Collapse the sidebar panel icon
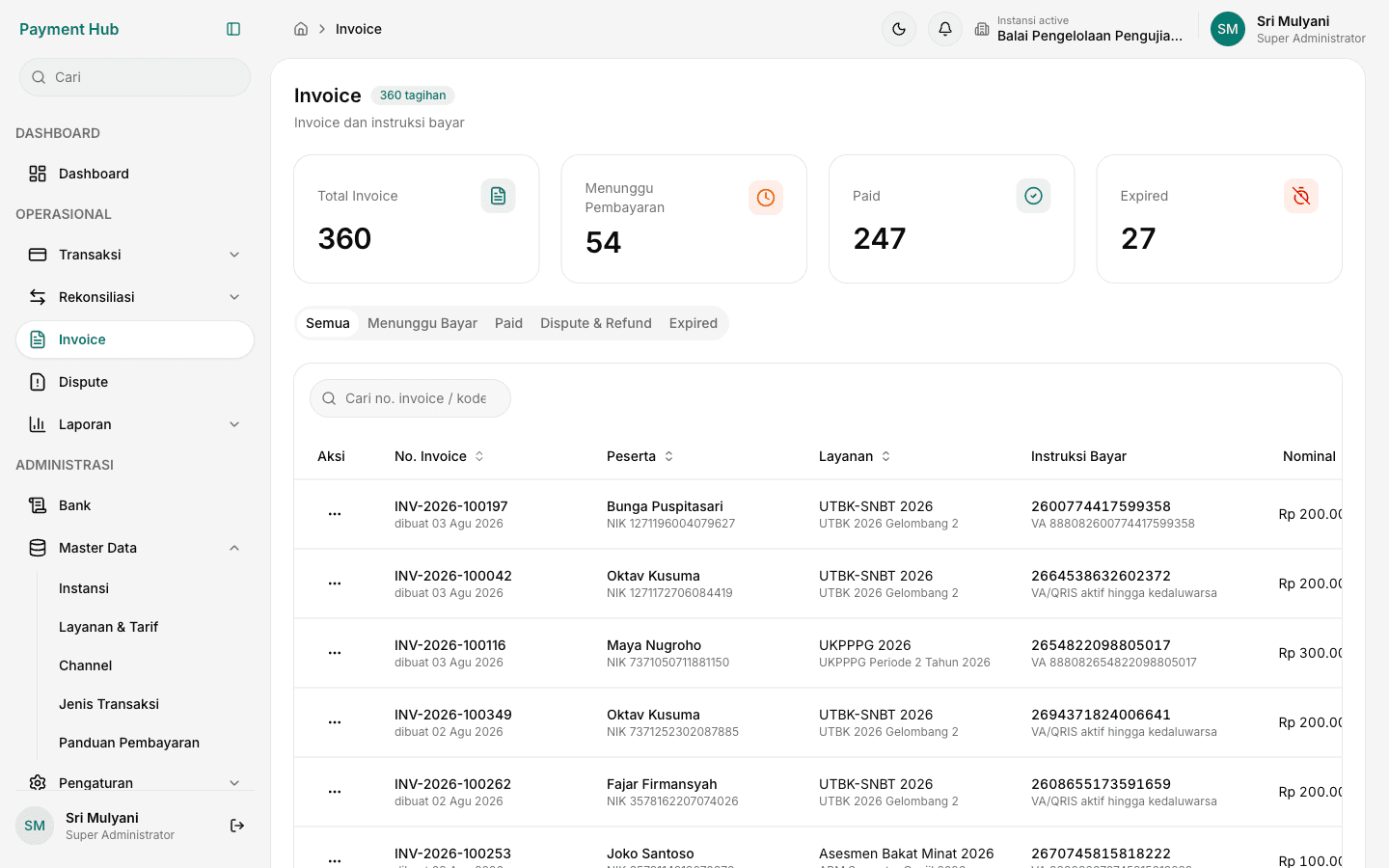This screenshot has width=1389, height=868. click(x=233, y=29)
